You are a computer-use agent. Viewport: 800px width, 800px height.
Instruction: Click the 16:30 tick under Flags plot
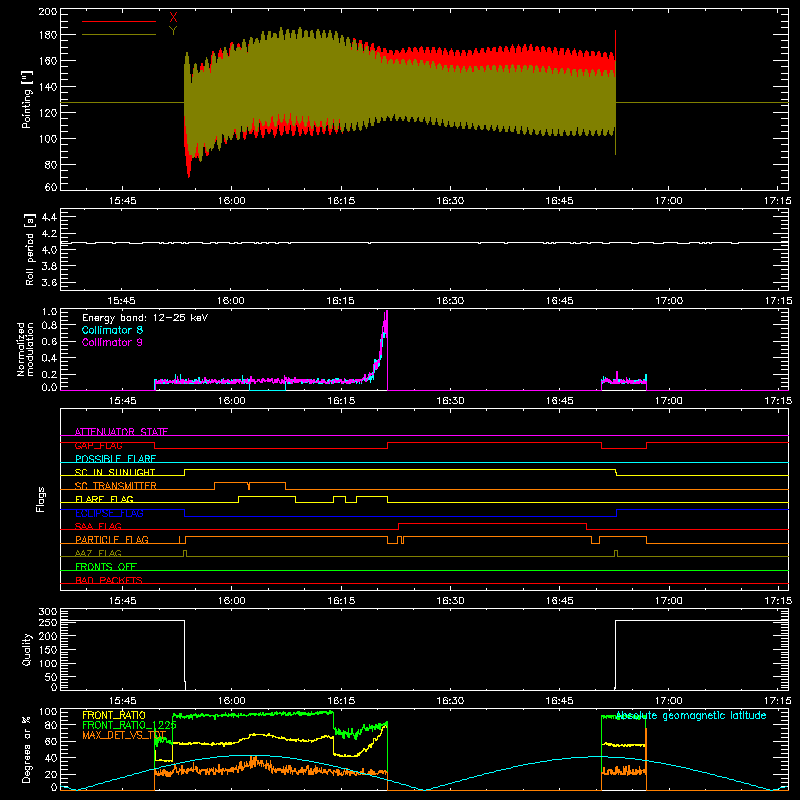pos(450,601)
